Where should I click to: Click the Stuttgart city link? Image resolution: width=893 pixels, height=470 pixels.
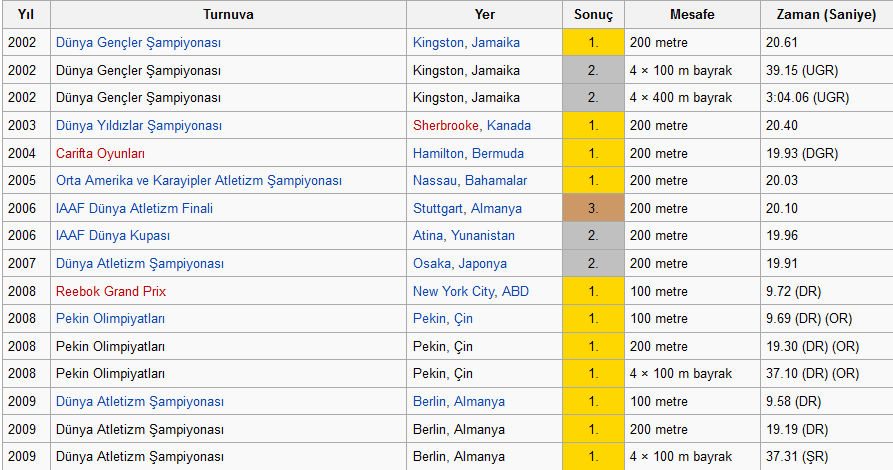point(438,208)
